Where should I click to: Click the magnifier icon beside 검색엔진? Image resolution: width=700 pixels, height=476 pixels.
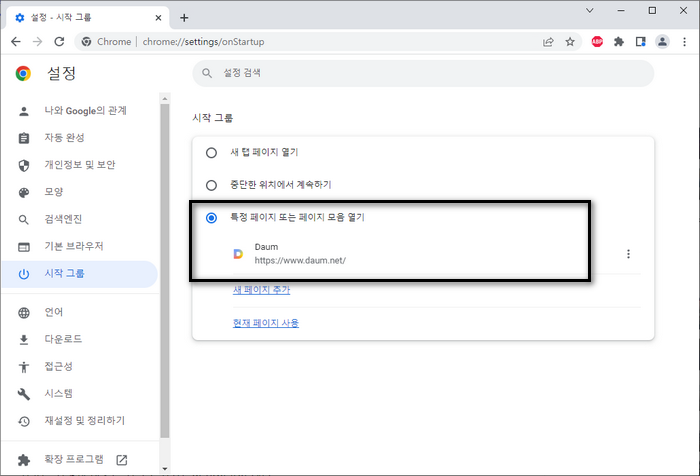[24, 220]
